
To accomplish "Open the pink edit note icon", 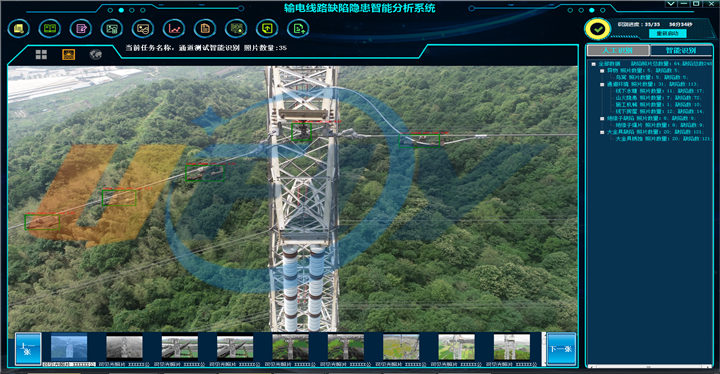I will pos(81,29).
